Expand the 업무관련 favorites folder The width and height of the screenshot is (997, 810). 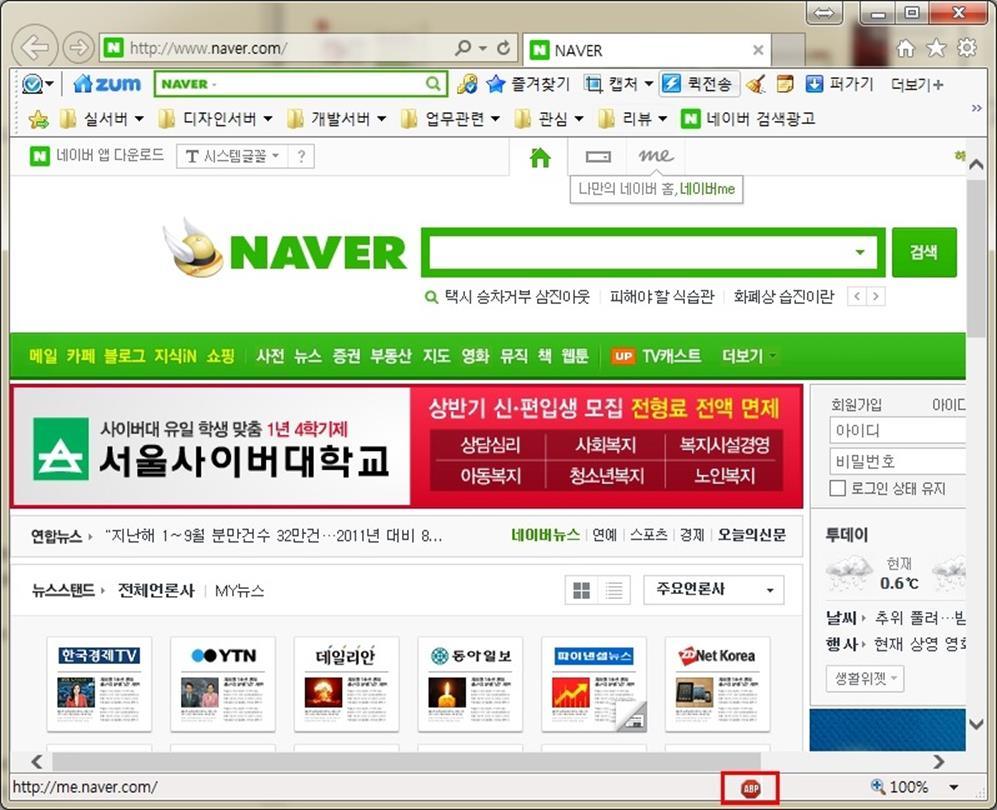pos(450,119)
